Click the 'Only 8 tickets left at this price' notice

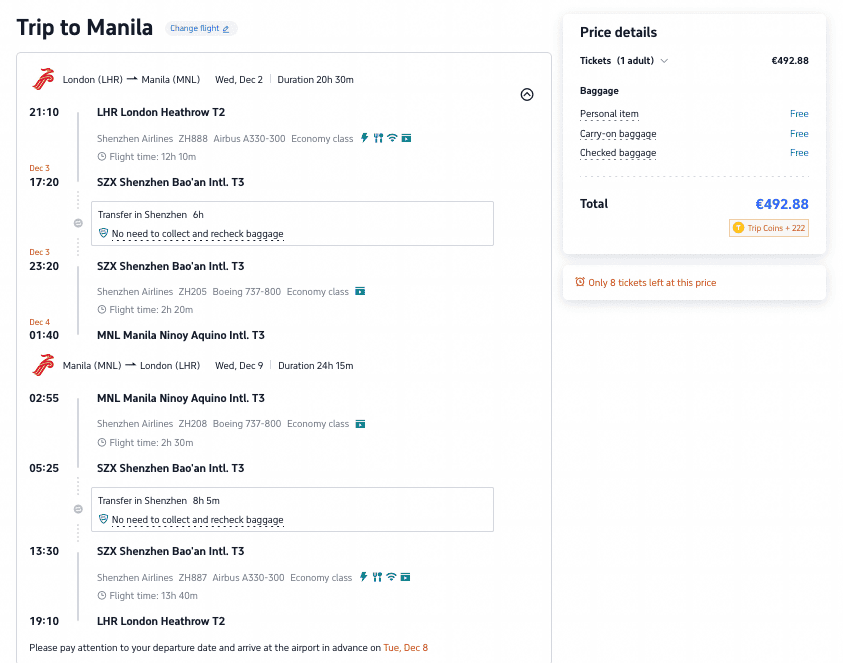point(652,283)
